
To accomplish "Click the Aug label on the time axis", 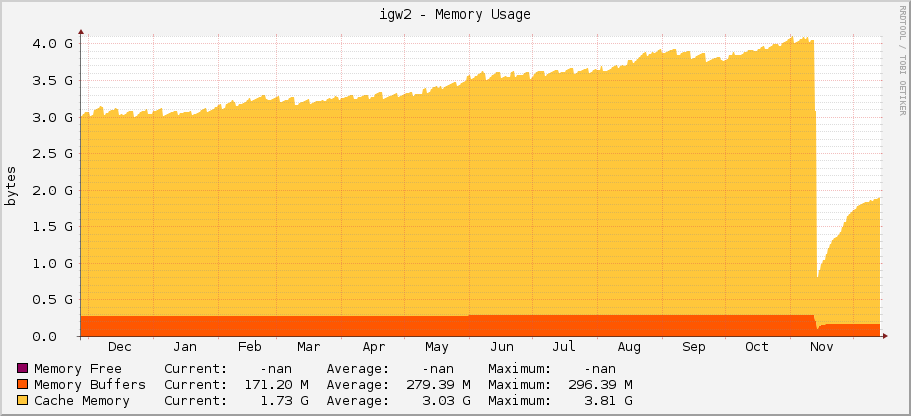I will coord(629,347).
